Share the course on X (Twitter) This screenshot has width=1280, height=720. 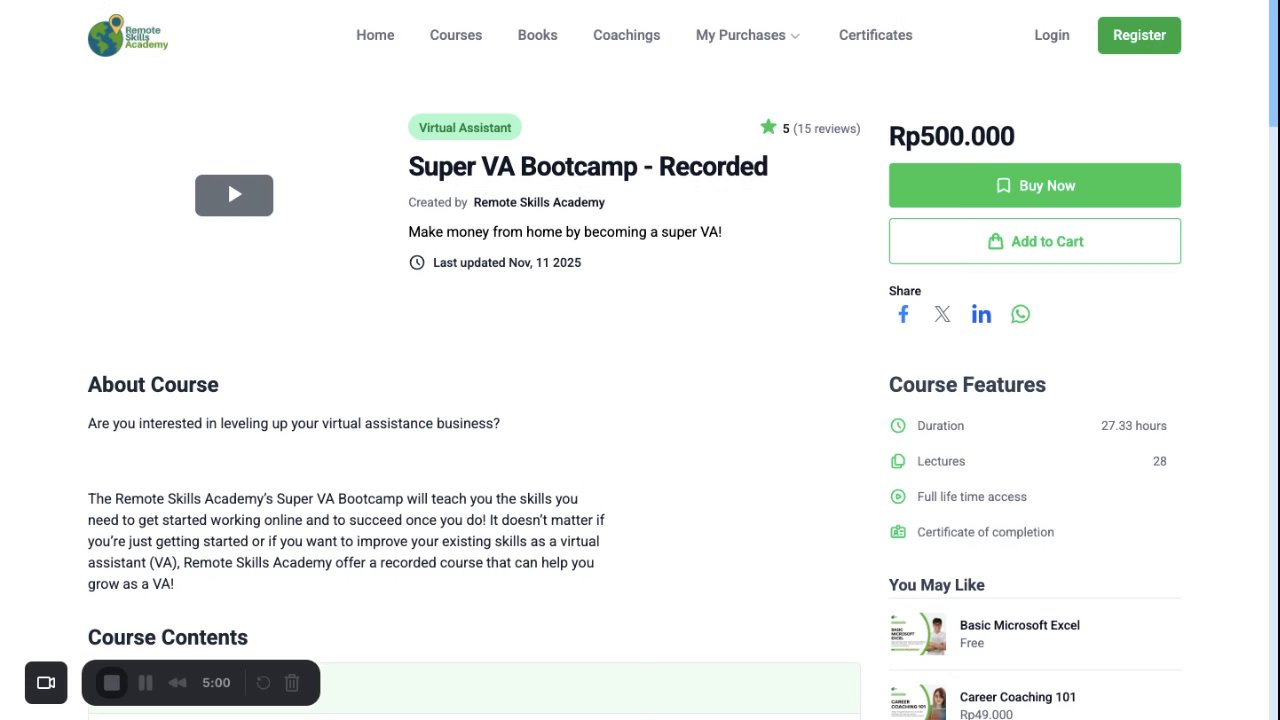[942, 314]
